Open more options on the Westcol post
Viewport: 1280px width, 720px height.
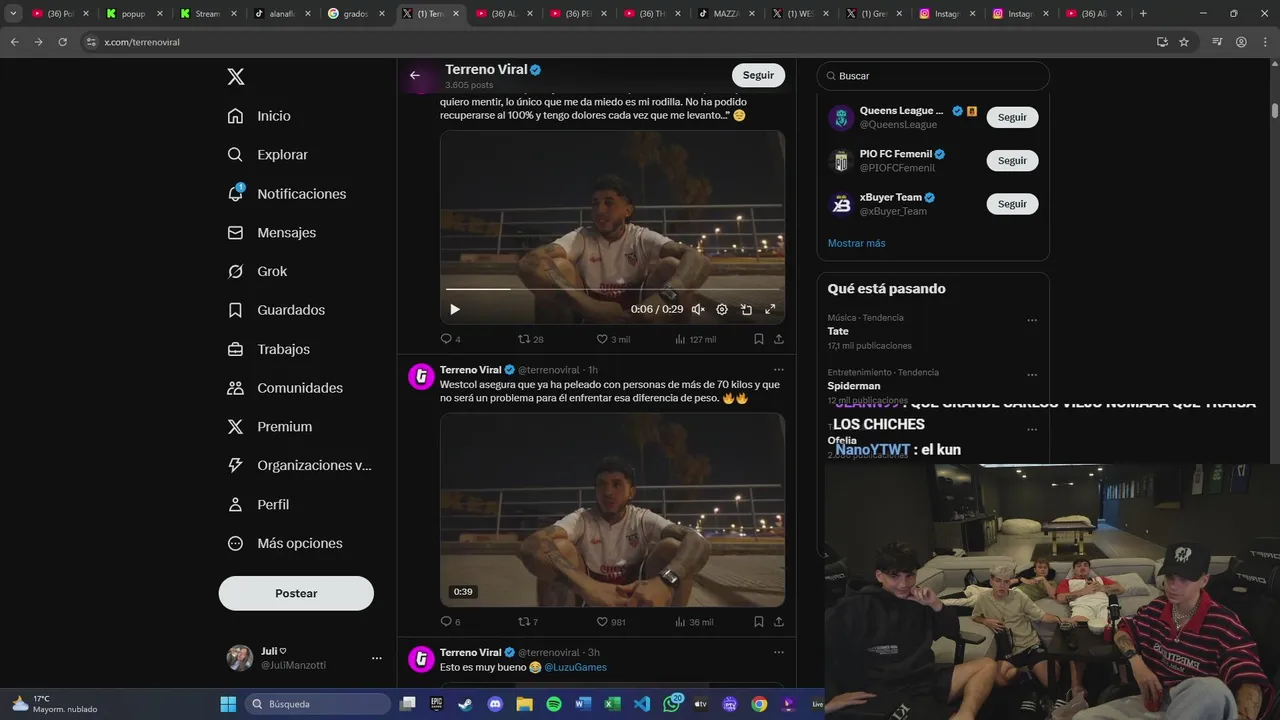779,370
